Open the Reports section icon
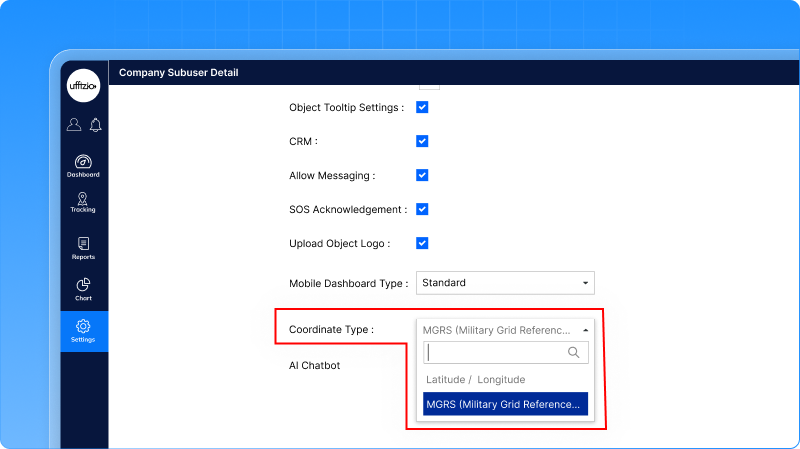The width and height of the screenshot is (800, 449). 84,248
